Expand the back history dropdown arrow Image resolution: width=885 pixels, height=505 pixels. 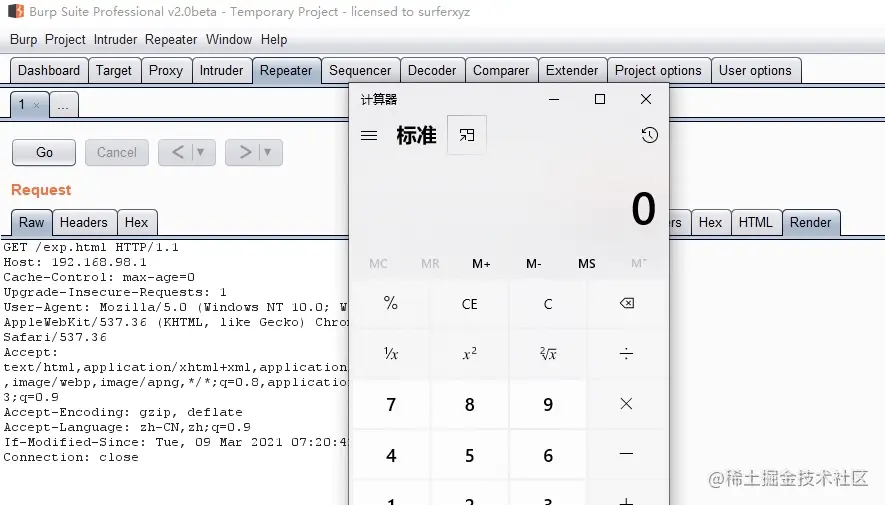[200, 152]
